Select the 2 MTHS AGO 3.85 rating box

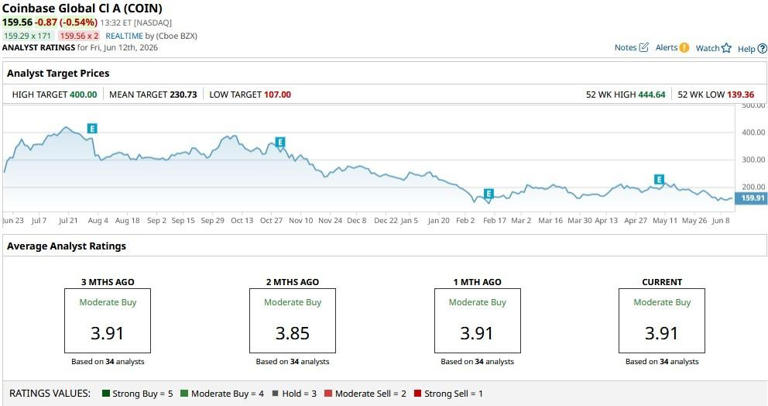tap(292, 321)
